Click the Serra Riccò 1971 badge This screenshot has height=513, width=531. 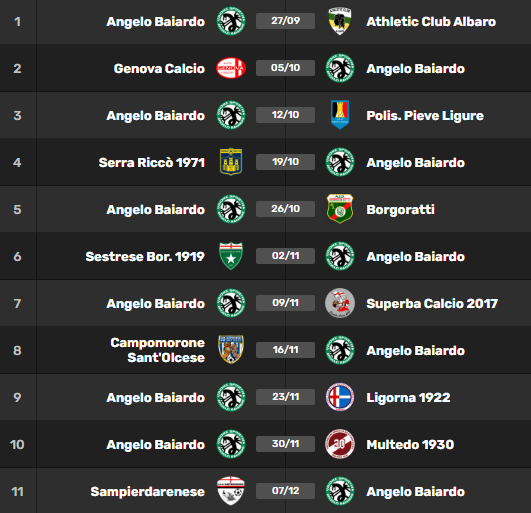point(231,162)
